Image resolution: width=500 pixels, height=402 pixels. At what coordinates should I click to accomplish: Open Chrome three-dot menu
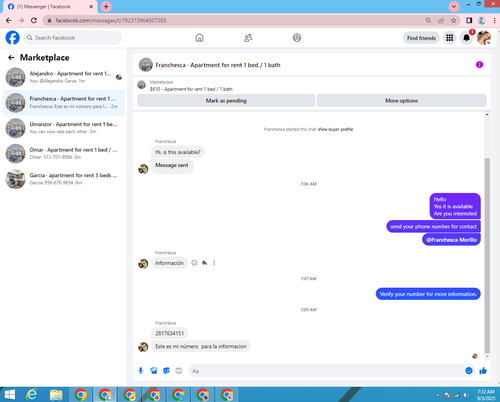(x=494, y=21)
